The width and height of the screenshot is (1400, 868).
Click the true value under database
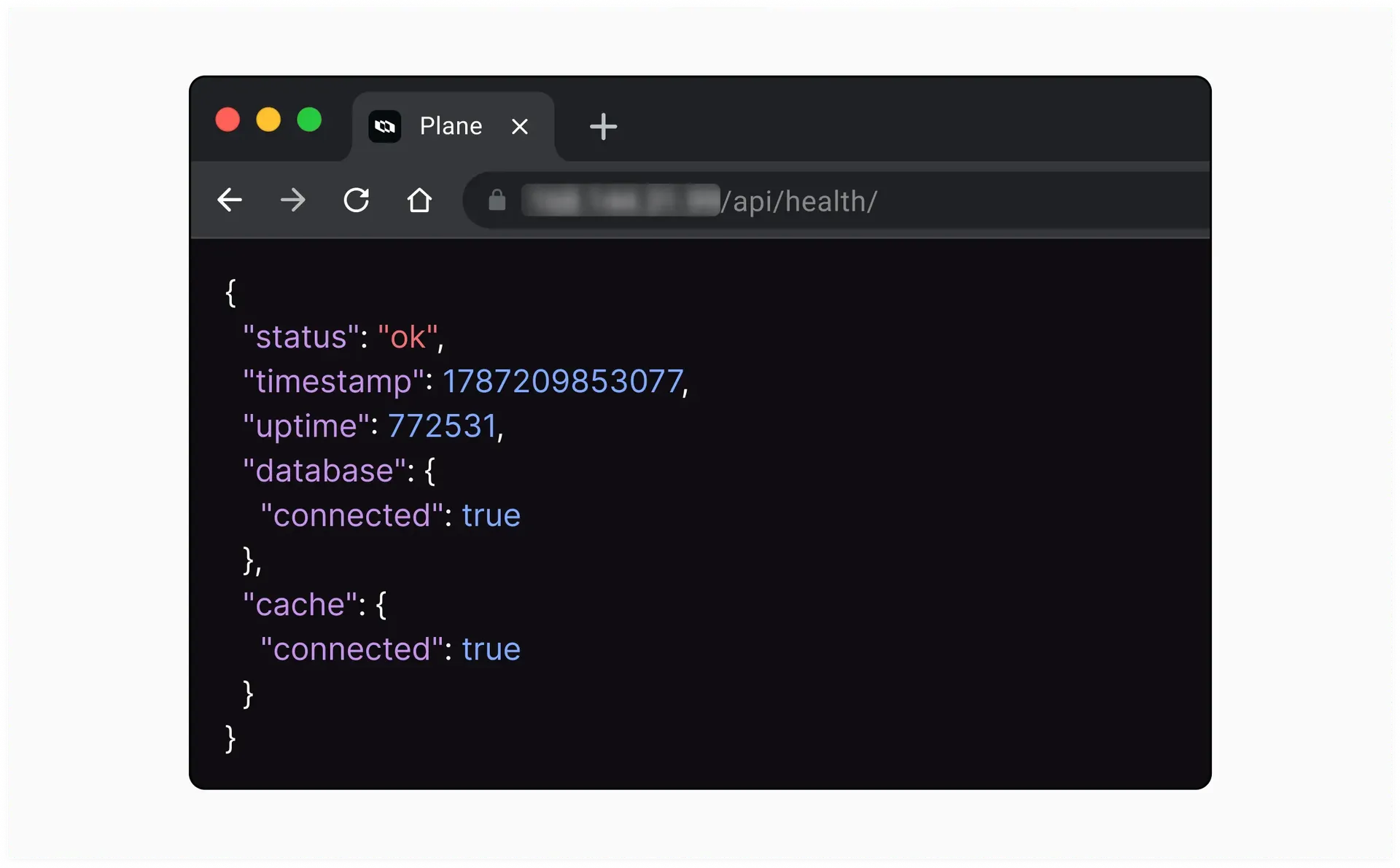(491, 516)
